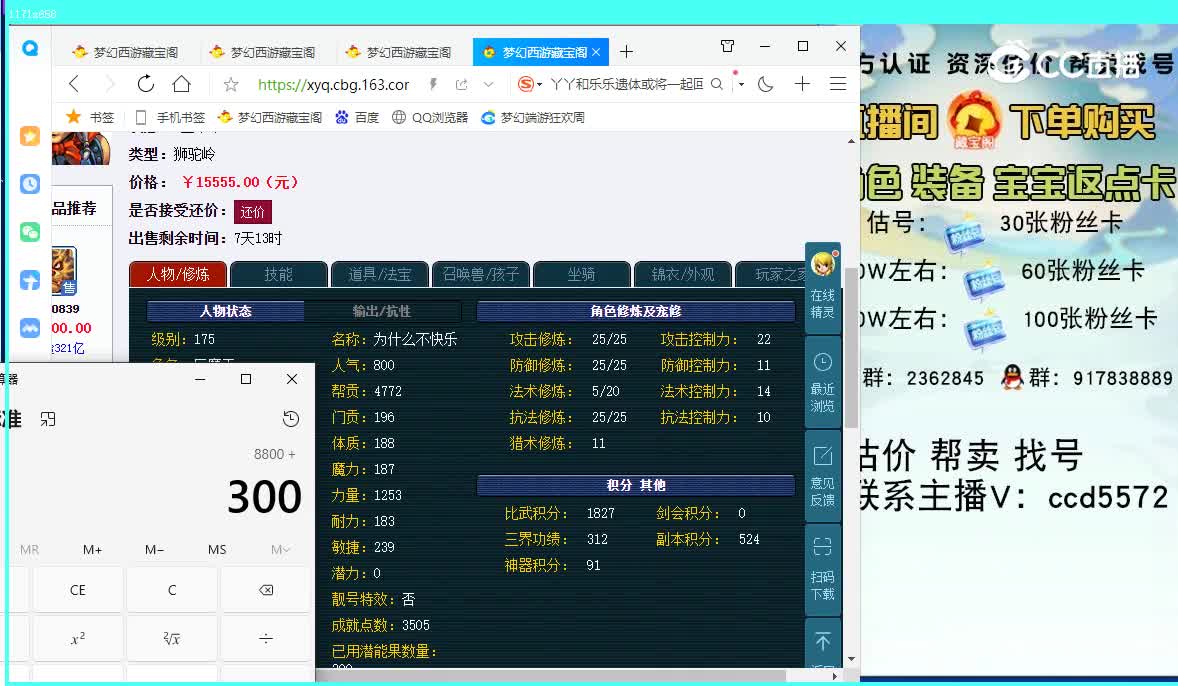
Task: Switch to 人物状态 sub-tab
Action: tap(226, 311)
